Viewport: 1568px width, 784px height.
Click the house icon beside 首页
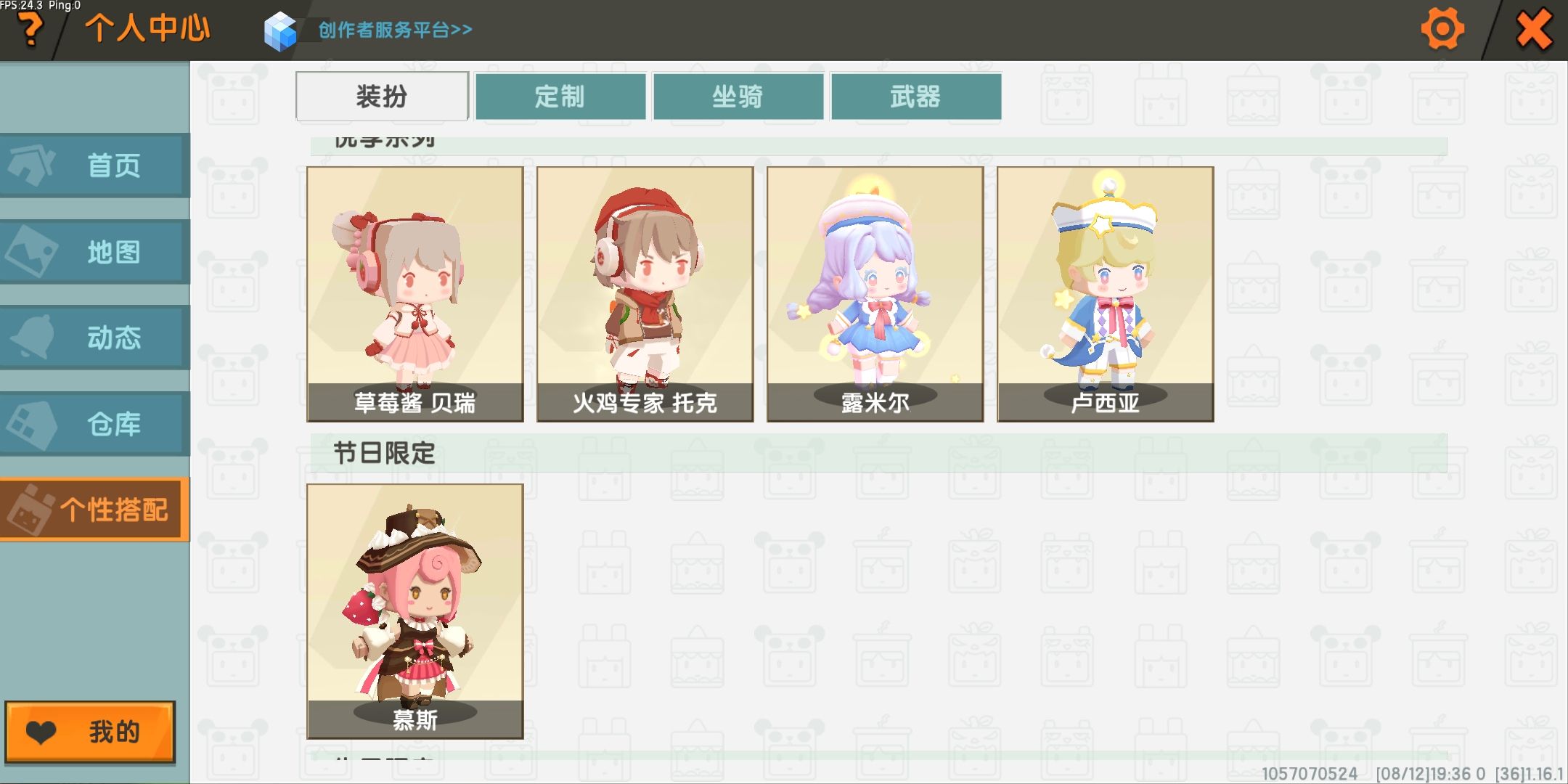pos(30,166)
